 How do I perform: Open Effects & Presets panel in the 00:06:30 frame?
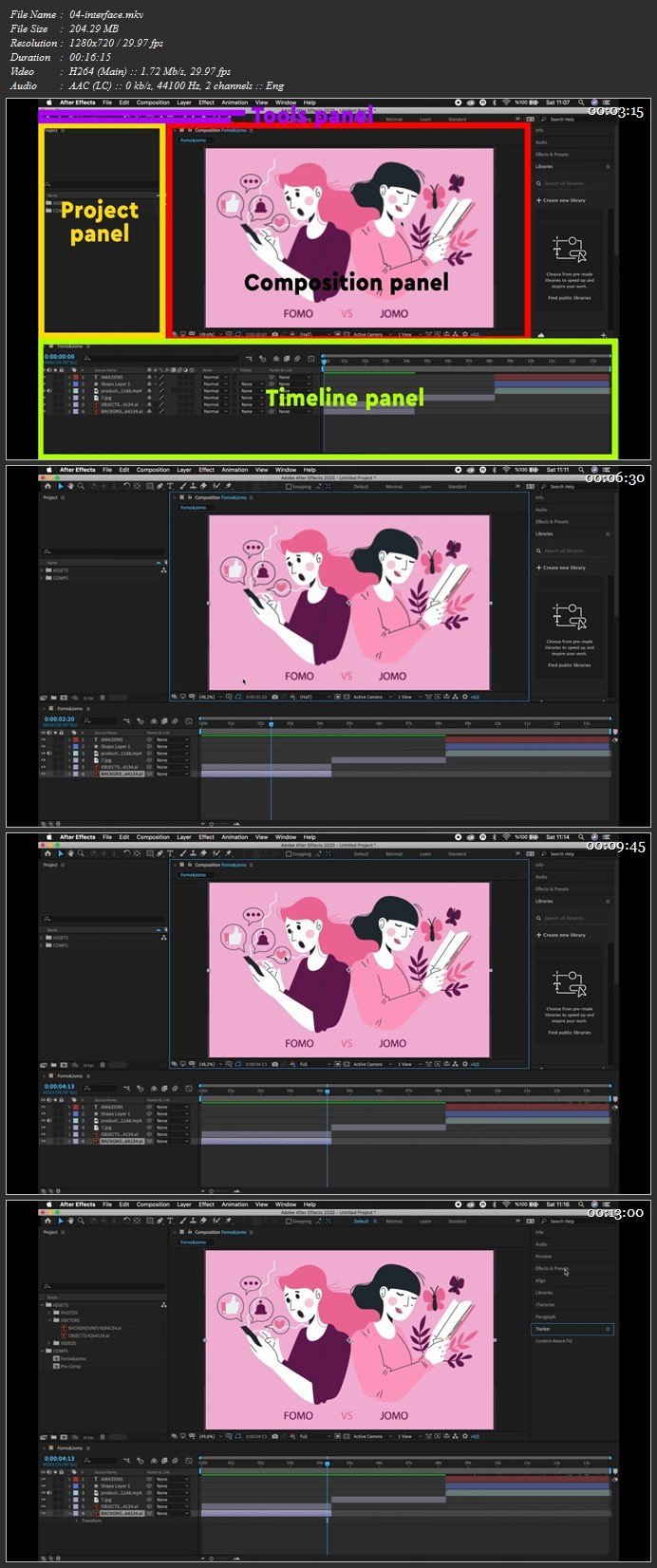pos(553,521)
